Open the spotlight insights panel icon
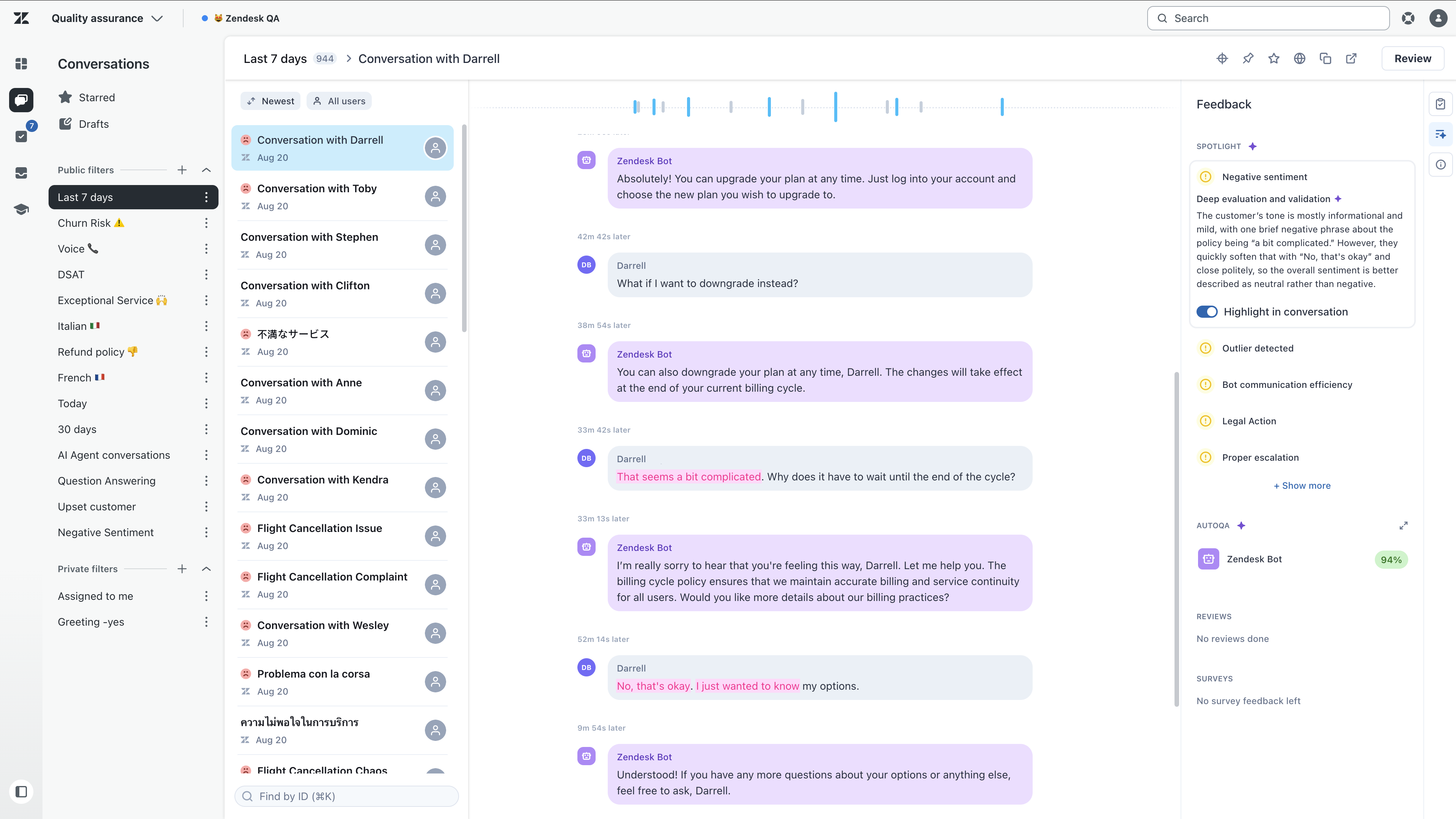Screen dimensions: 1456x819 pos(1440,135)
